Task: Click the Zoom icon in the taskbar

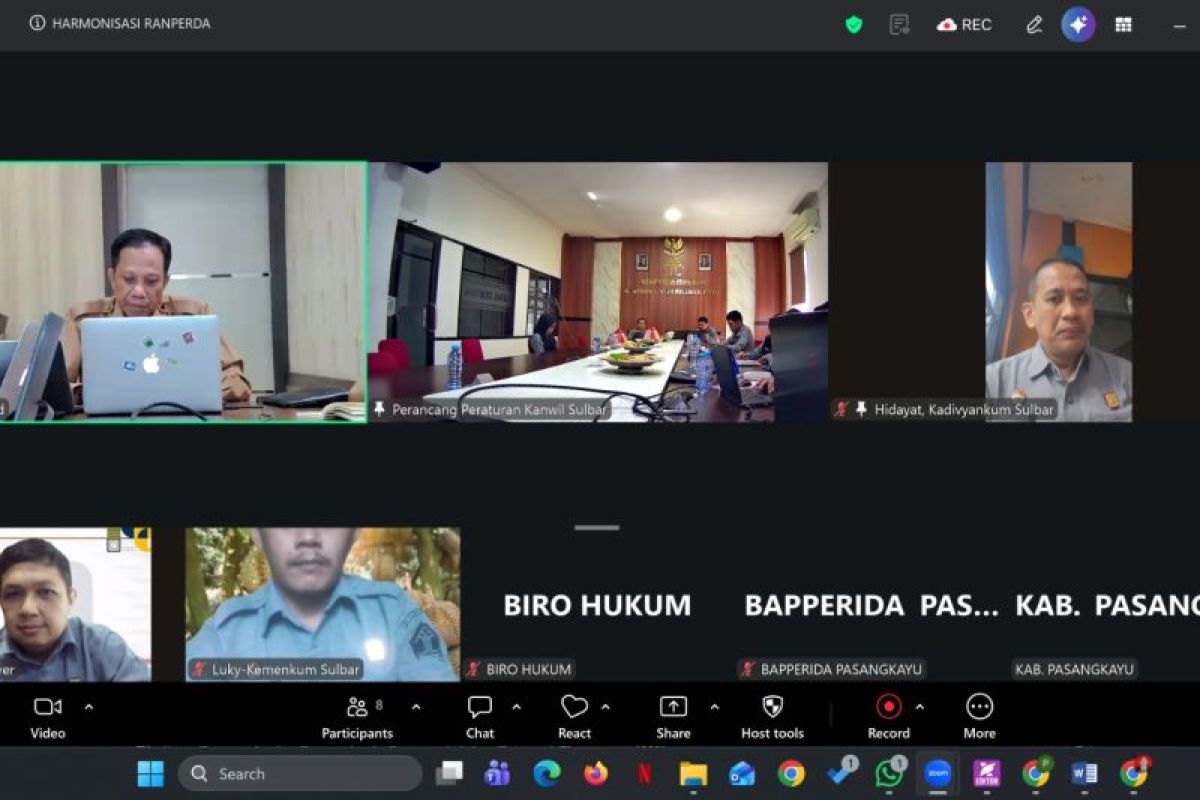Action: coord(937,773)
